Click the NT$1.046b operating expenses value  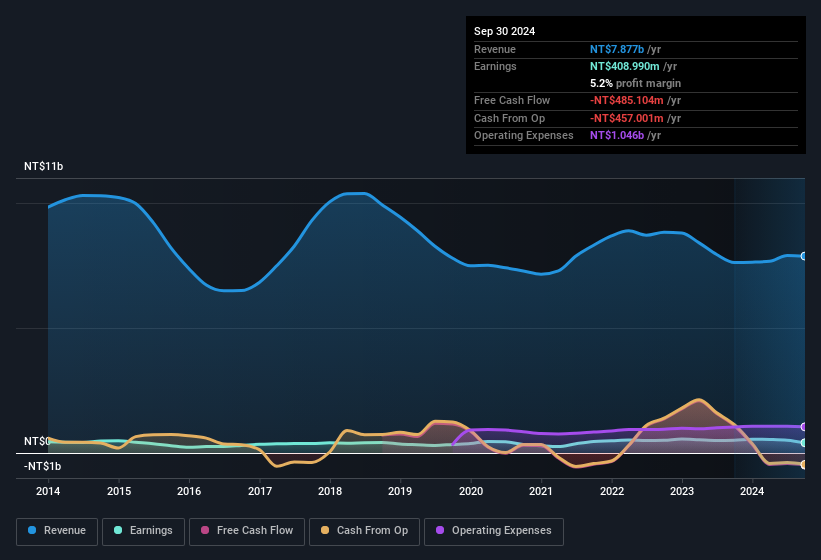(x=617, y=136)
